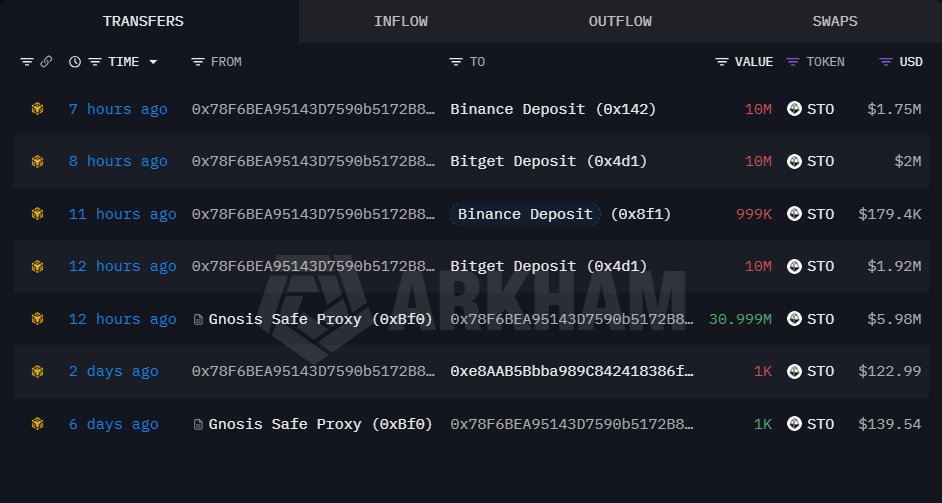Open Binance Deposit (0x8f1) entity
The image size is (942, 503).
pos(525,214)
